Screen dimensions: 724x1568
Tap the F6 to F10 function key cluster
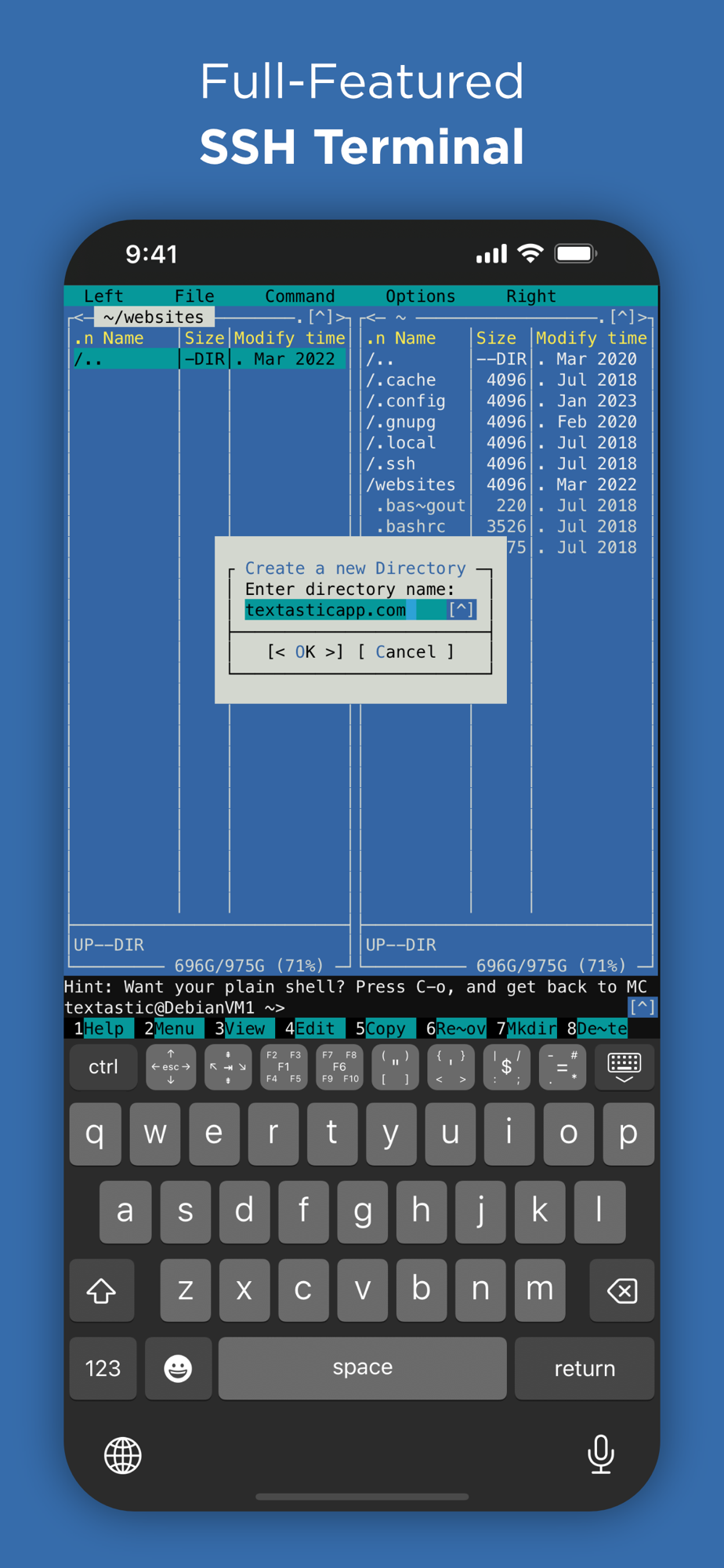(339, 1067)
